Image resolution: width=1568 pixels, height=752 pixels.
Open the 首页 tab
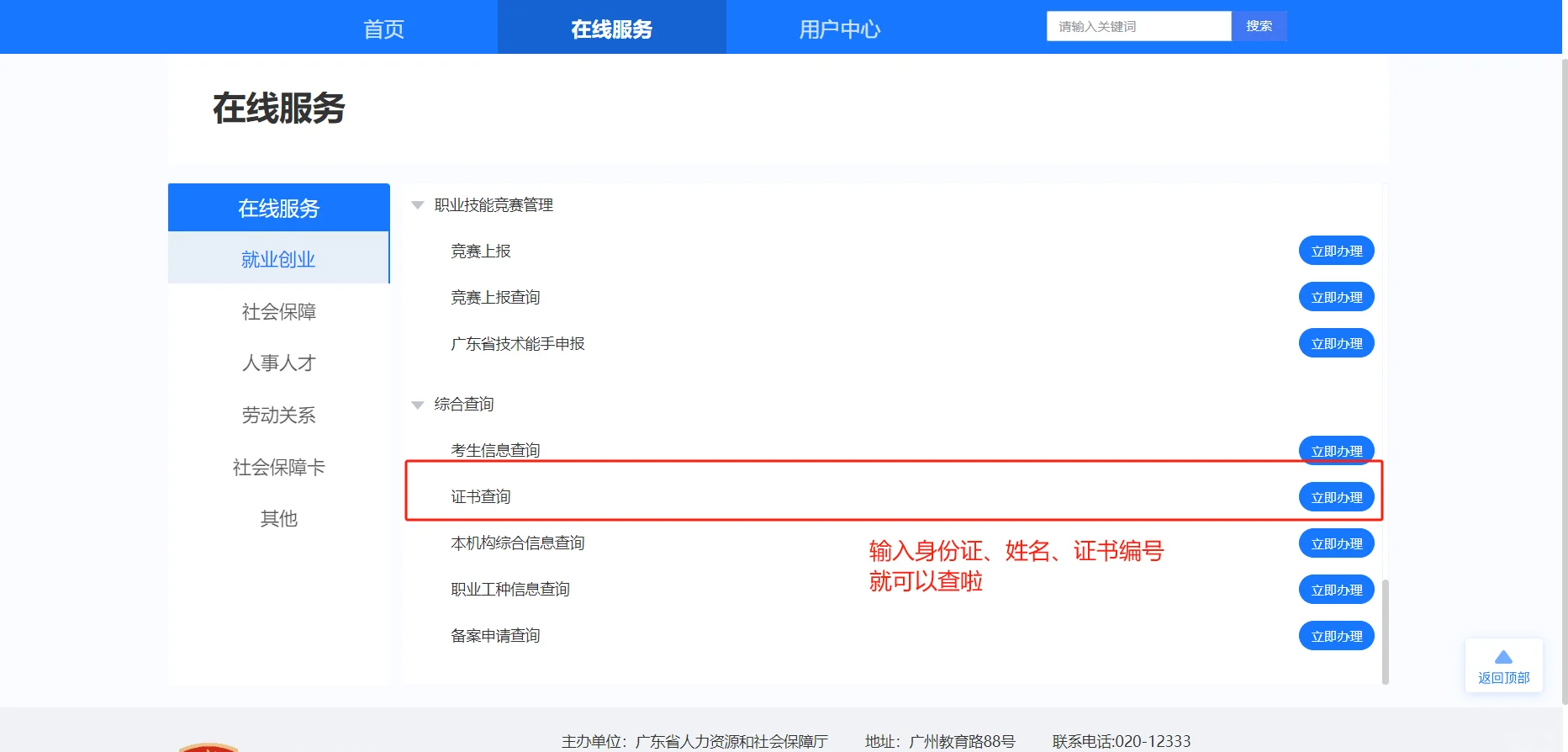pyautogui.click(x=383, y=29)
